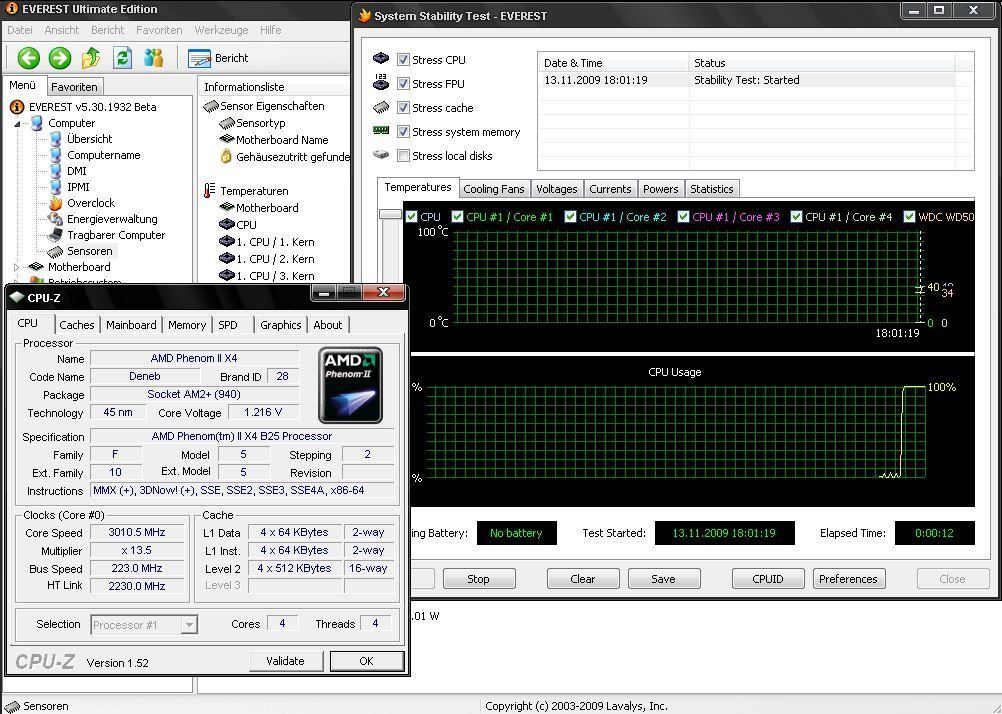Image resolution: width=1002 pixels, height=714 pixels.
Task: Click the Clear button
Action: click(583, 578)
